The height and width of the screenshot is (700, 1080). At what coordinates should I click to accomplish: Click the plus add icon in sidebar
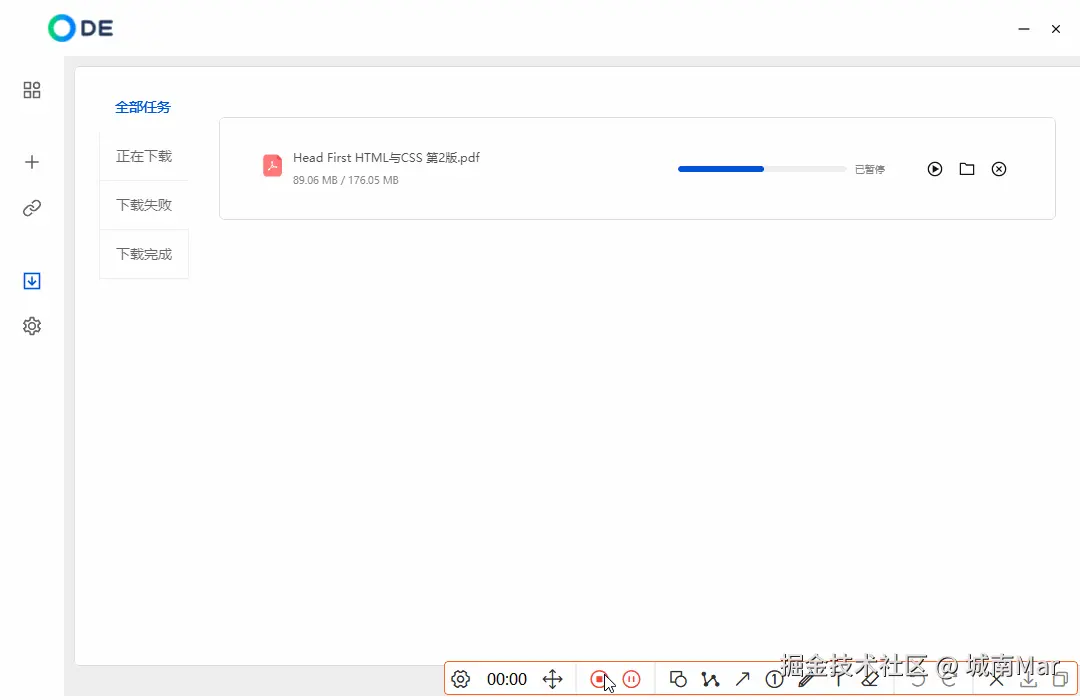32,162
